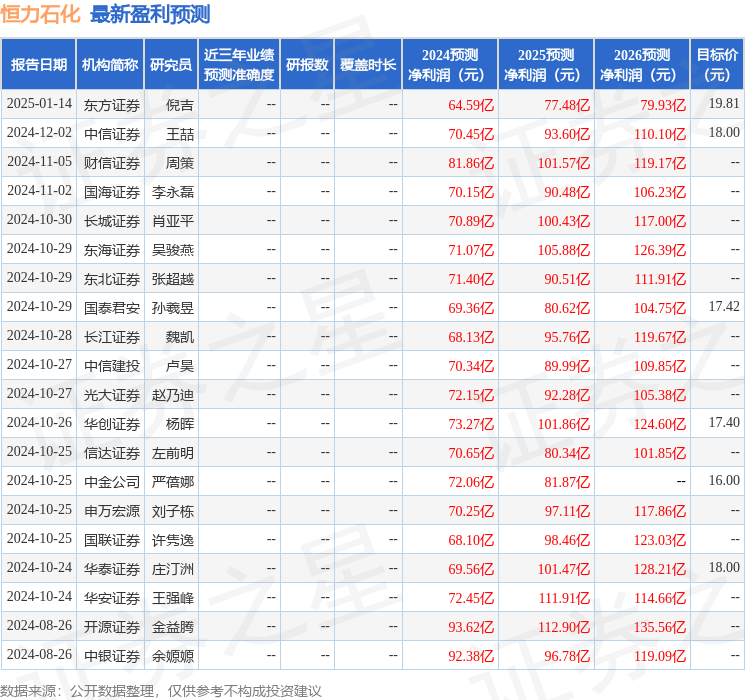Select analyst 余嫄嫄 from 中银证券
Image resolution: width=745 pixels, height=700 pixels.
[x=173, y=656]
